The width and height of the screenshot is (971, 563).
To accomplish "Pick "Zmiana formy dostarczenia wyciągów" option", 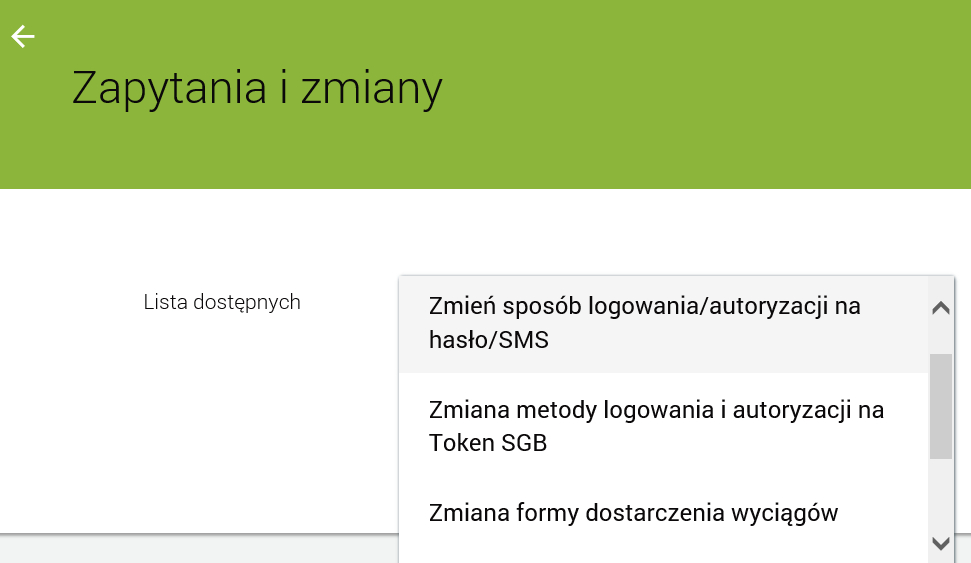I will [633, 513].
